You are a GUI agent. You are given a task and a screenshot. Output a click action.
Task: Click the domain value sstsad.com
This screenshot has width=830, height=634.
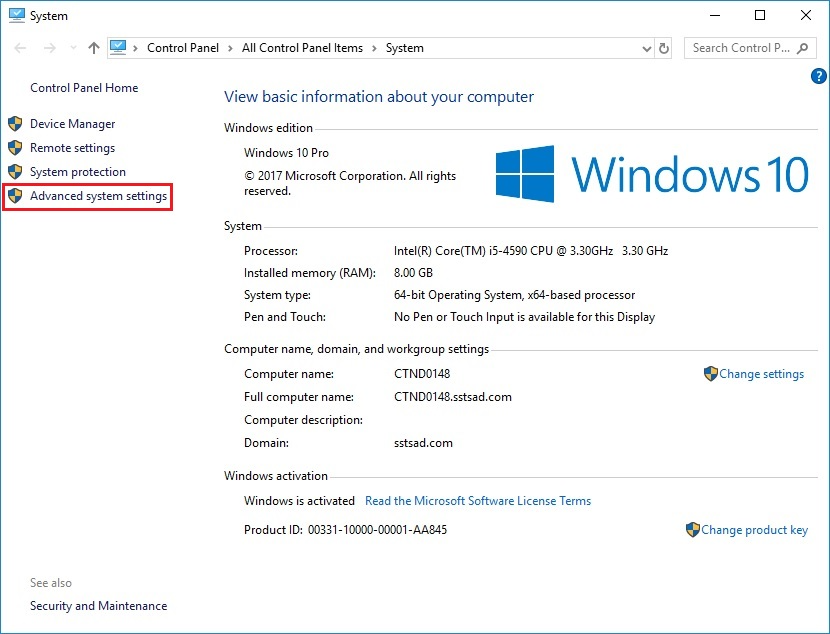(x=423, y=443)
